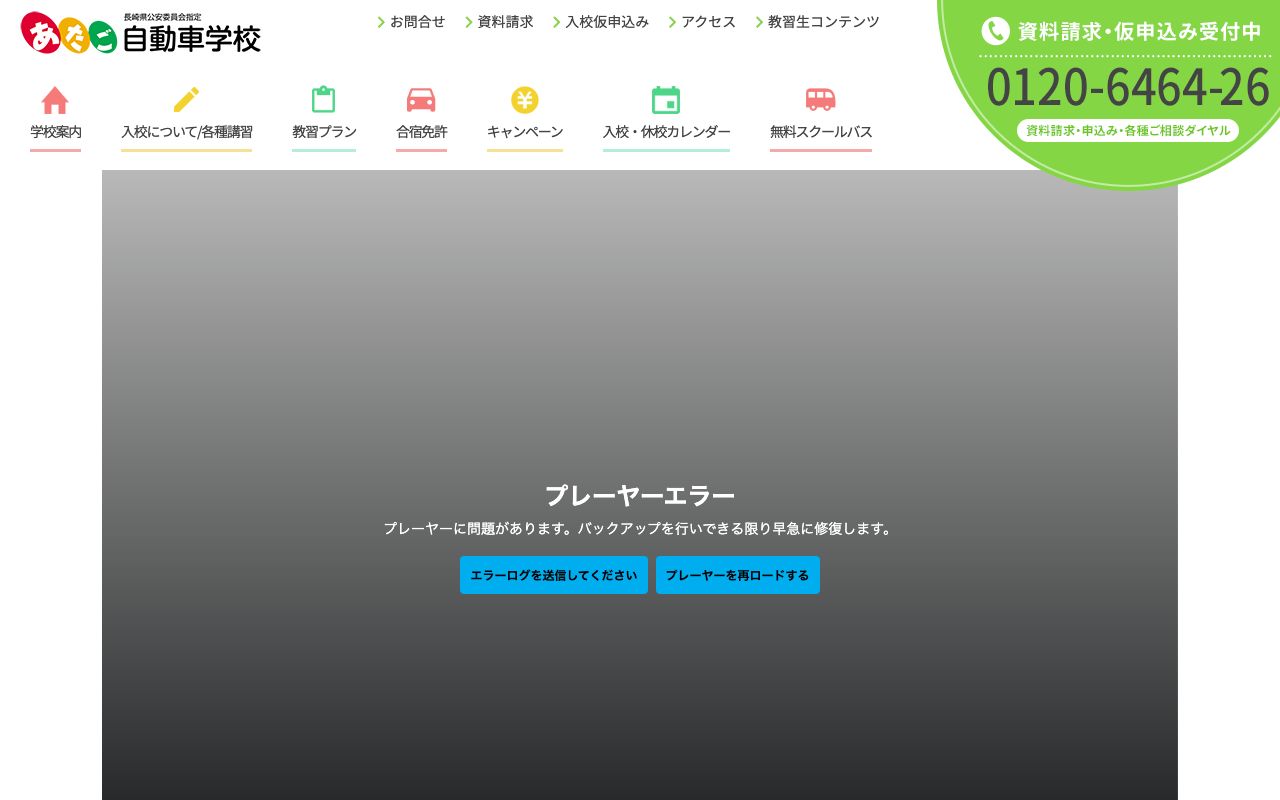Viewport: 1280px width, 800px height.
Task: Click the green chevron before お問合せ
Action: tap(381, 21)
